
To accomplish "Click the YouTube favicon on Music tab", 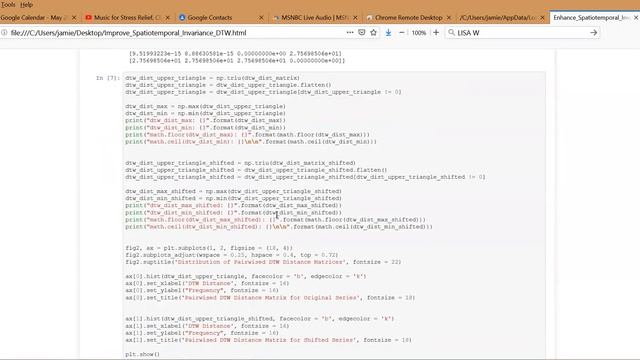I will point(89,18).
